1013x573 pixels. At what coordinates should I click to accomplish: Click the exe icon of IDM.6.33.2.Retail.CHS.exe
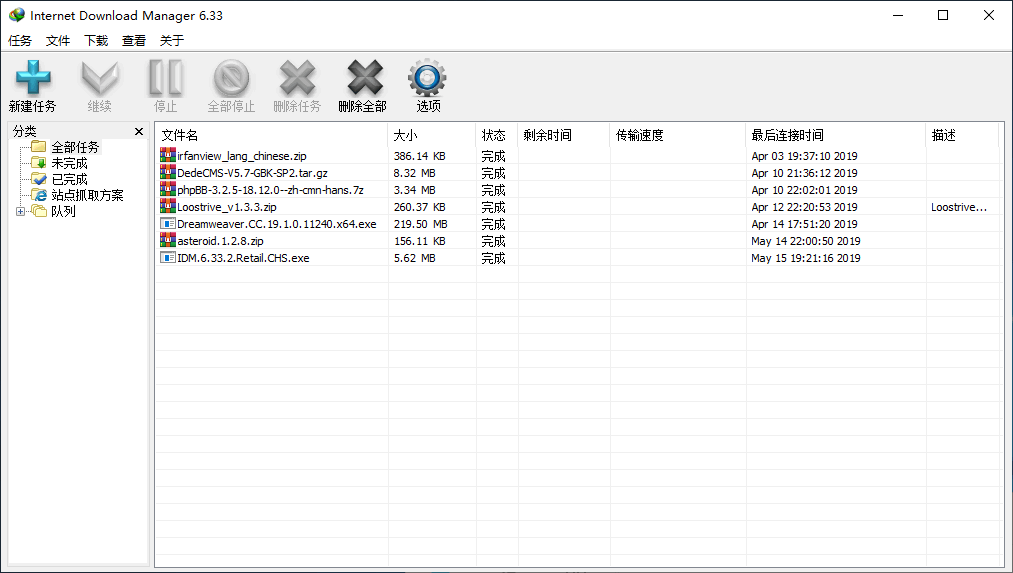pyautogui.click(x=168, y=257)
